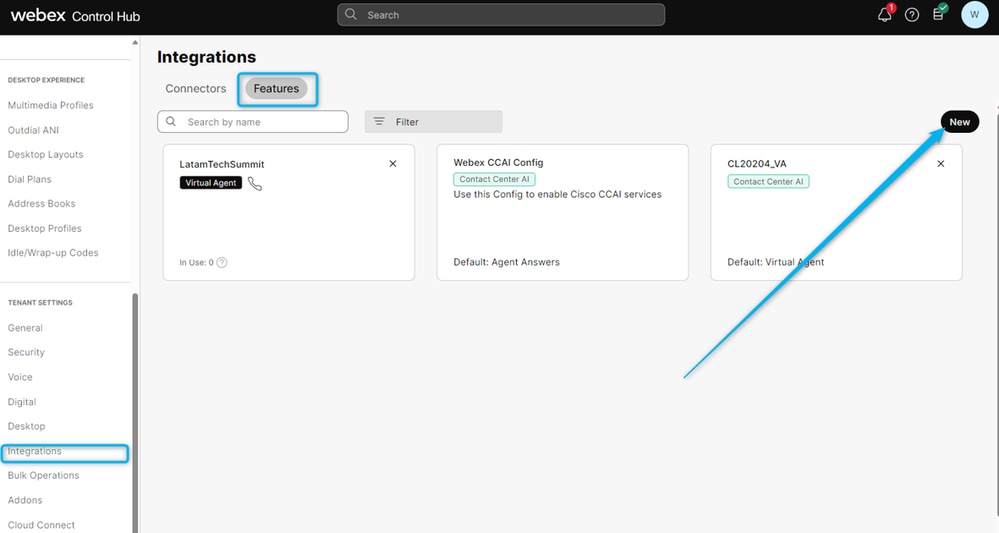
Task: Open Outdial ANI in sidebar
Action: point(33,130)
